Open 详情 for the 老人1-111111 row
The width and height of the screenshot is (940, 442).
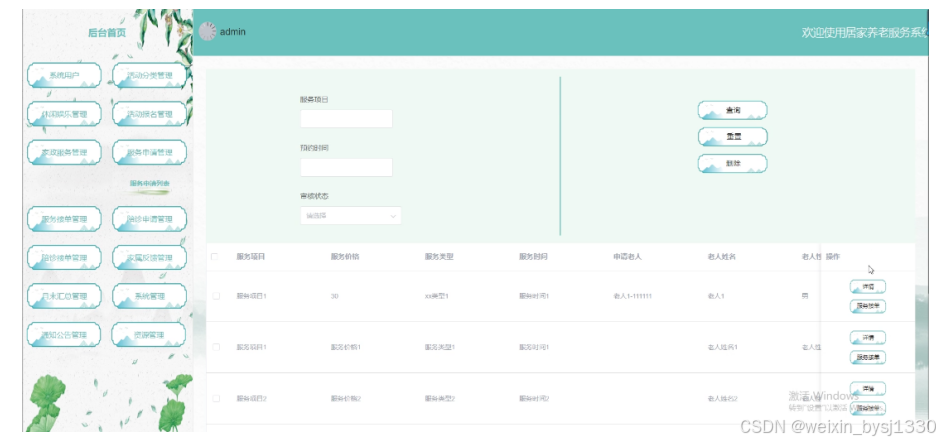(867, 287)
